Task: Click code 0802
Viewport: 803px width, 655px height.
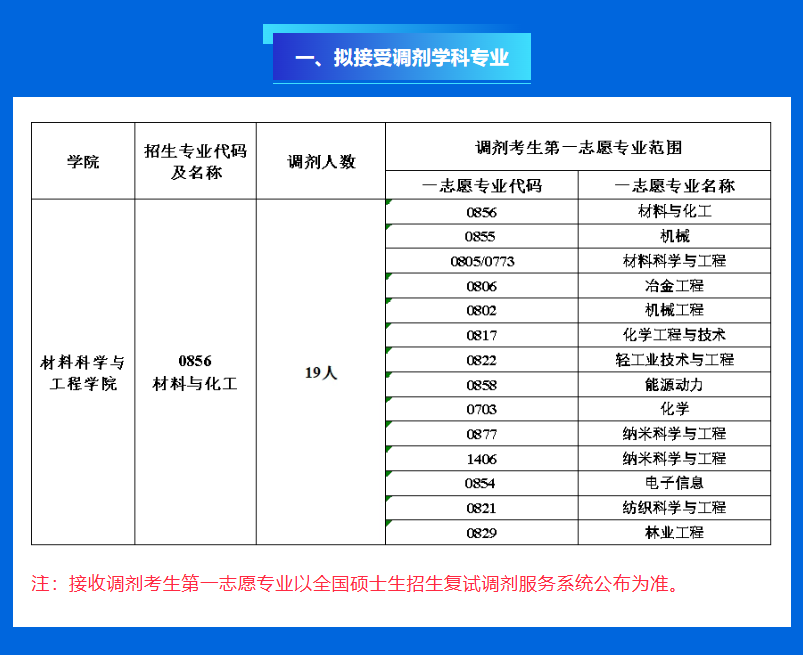Action: tap(482, 310)
